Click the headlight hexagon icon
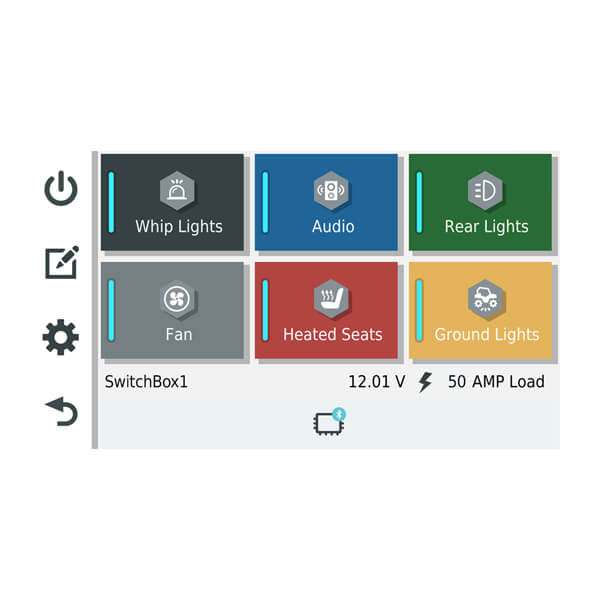Image resolution: width=600 pixels, height=600 pixels. pos(485,191)
